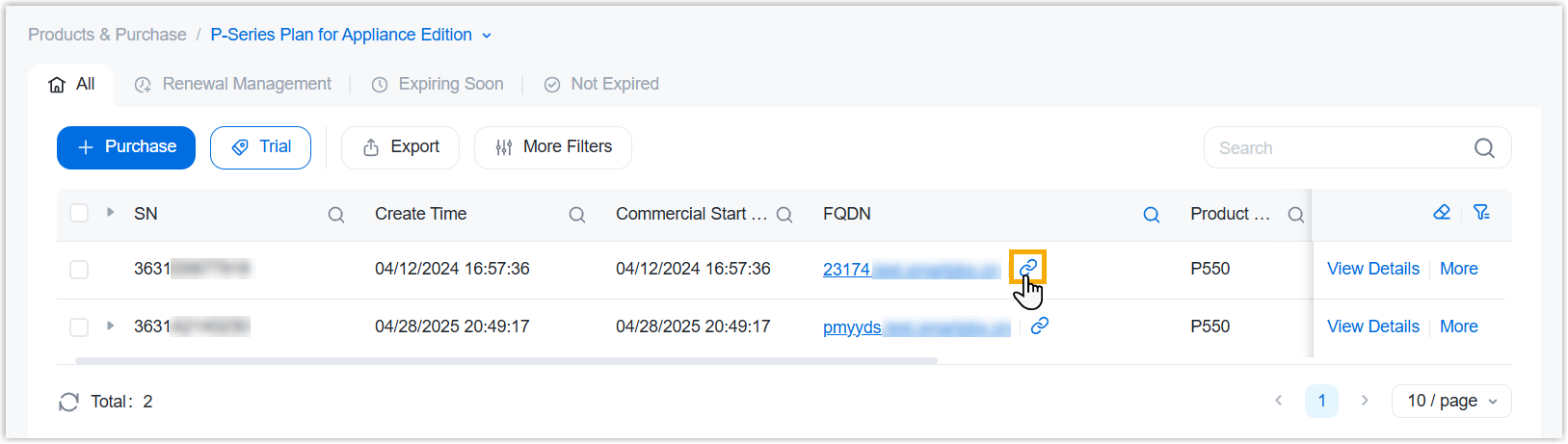The height and width of the screenshot is (444, 1568).
Task: Click the FQDN column search icon
Action: tap(1152, 215)
